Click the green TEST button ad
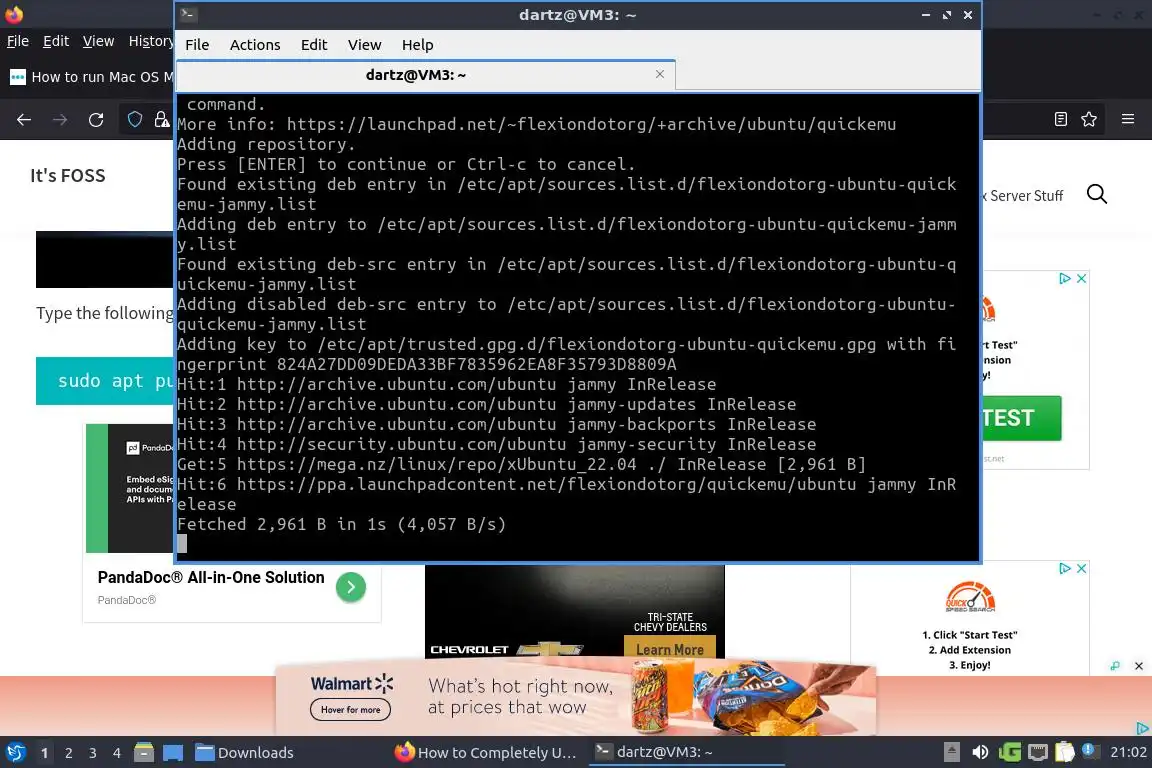This screenshot has height=768, width=1152. (x=1022, y=418)
